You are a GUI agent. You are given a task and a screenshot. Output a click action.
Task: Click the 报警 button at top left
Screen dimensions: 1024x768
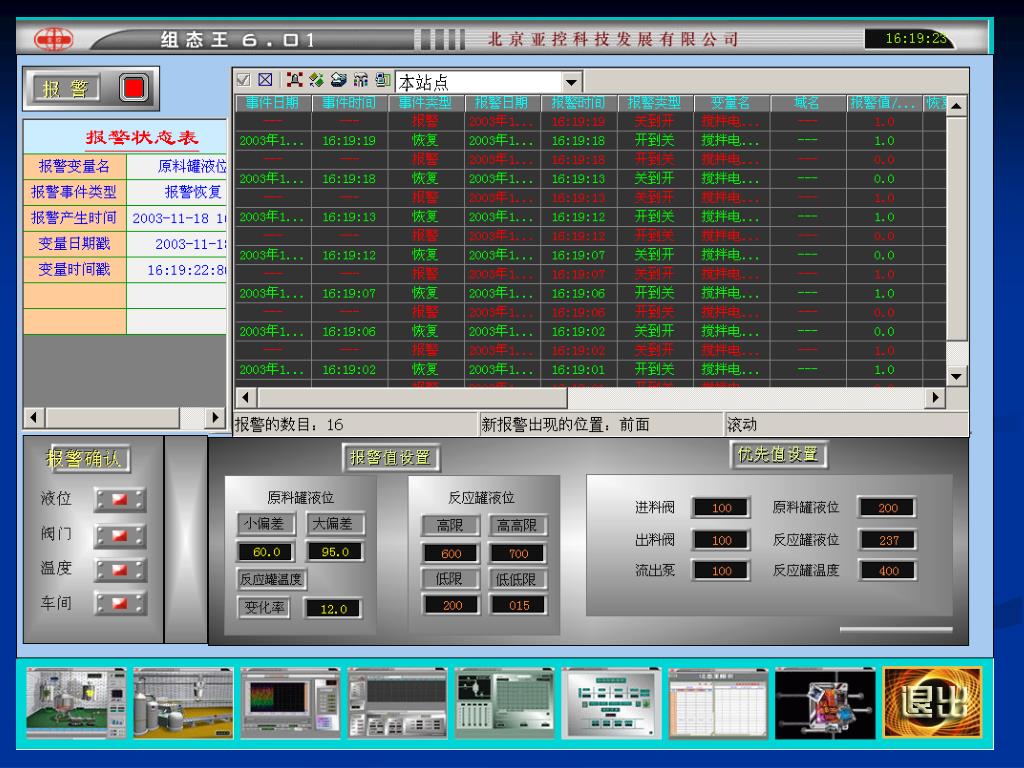click(x=65, y=89)
